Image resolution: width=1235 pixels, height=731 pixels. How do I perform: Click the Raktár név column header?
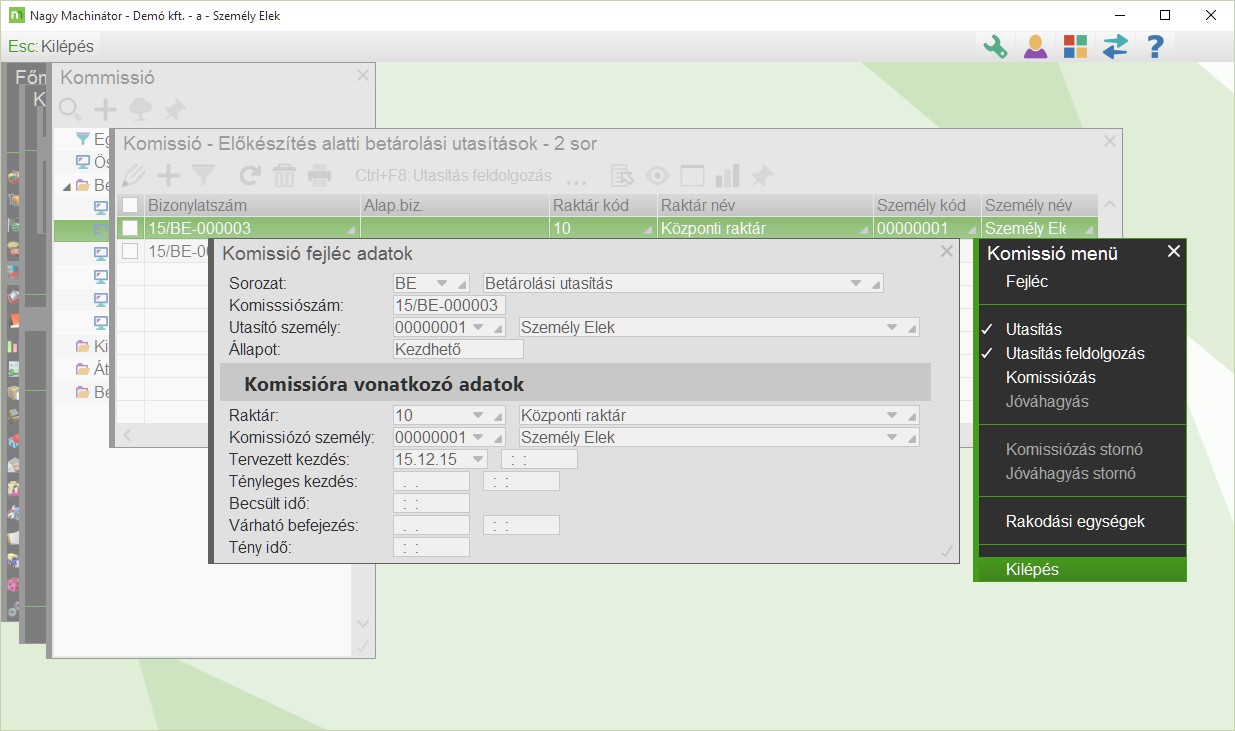pos(765,205)
